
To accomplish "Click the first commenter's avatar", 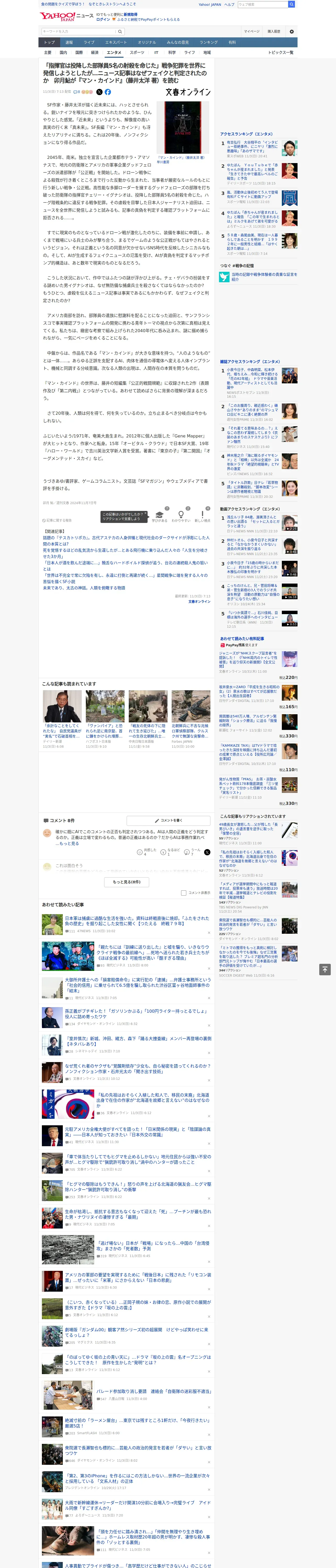I will (x=47, y=833).
